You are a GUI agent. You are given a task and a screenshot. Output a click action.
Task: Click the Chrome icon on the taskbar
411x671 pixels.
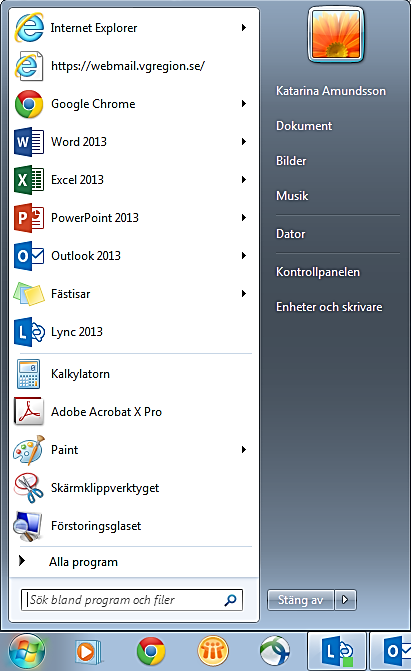[x=151, y=651]
